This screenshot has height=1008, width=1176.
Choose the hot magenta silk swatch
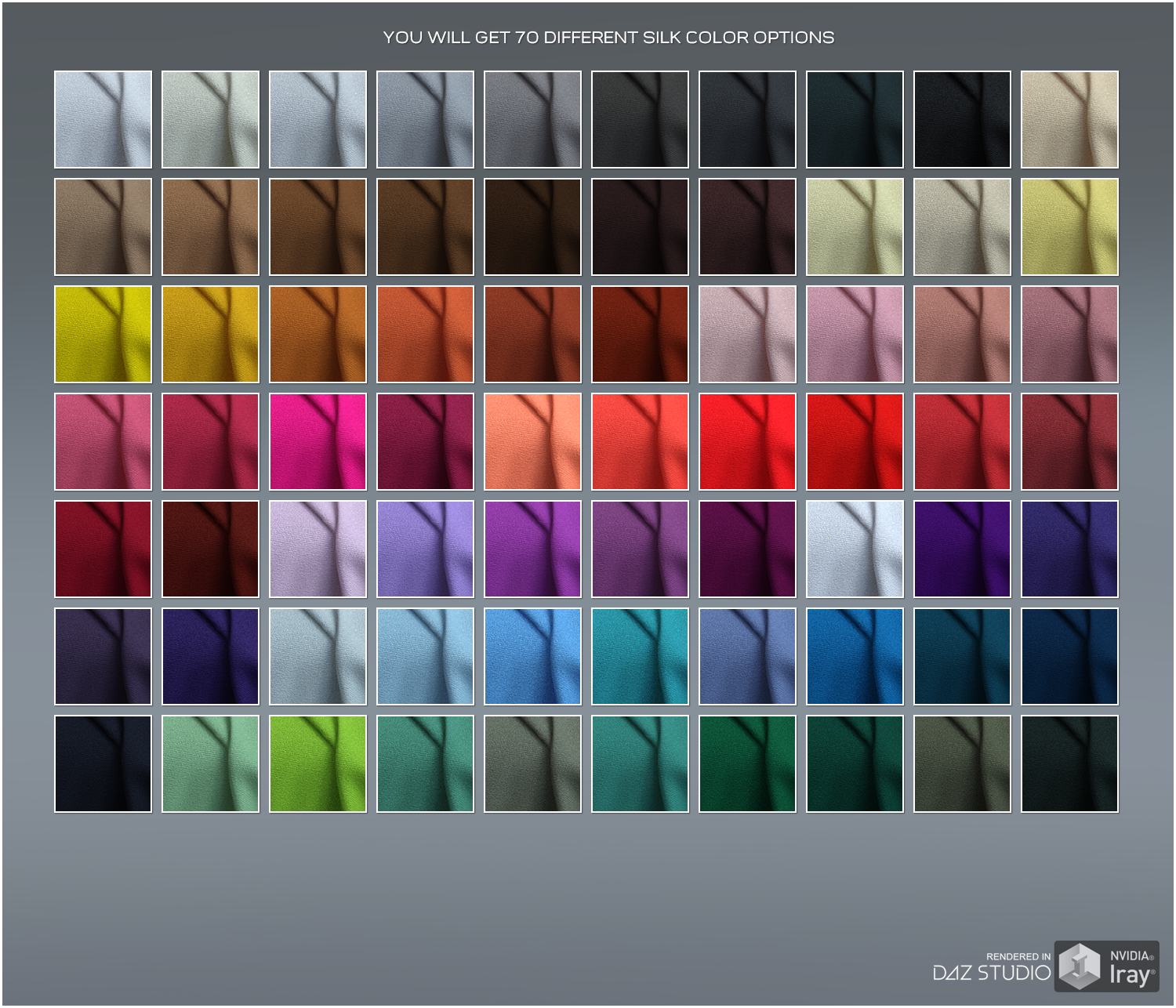(x=318, y=441)
